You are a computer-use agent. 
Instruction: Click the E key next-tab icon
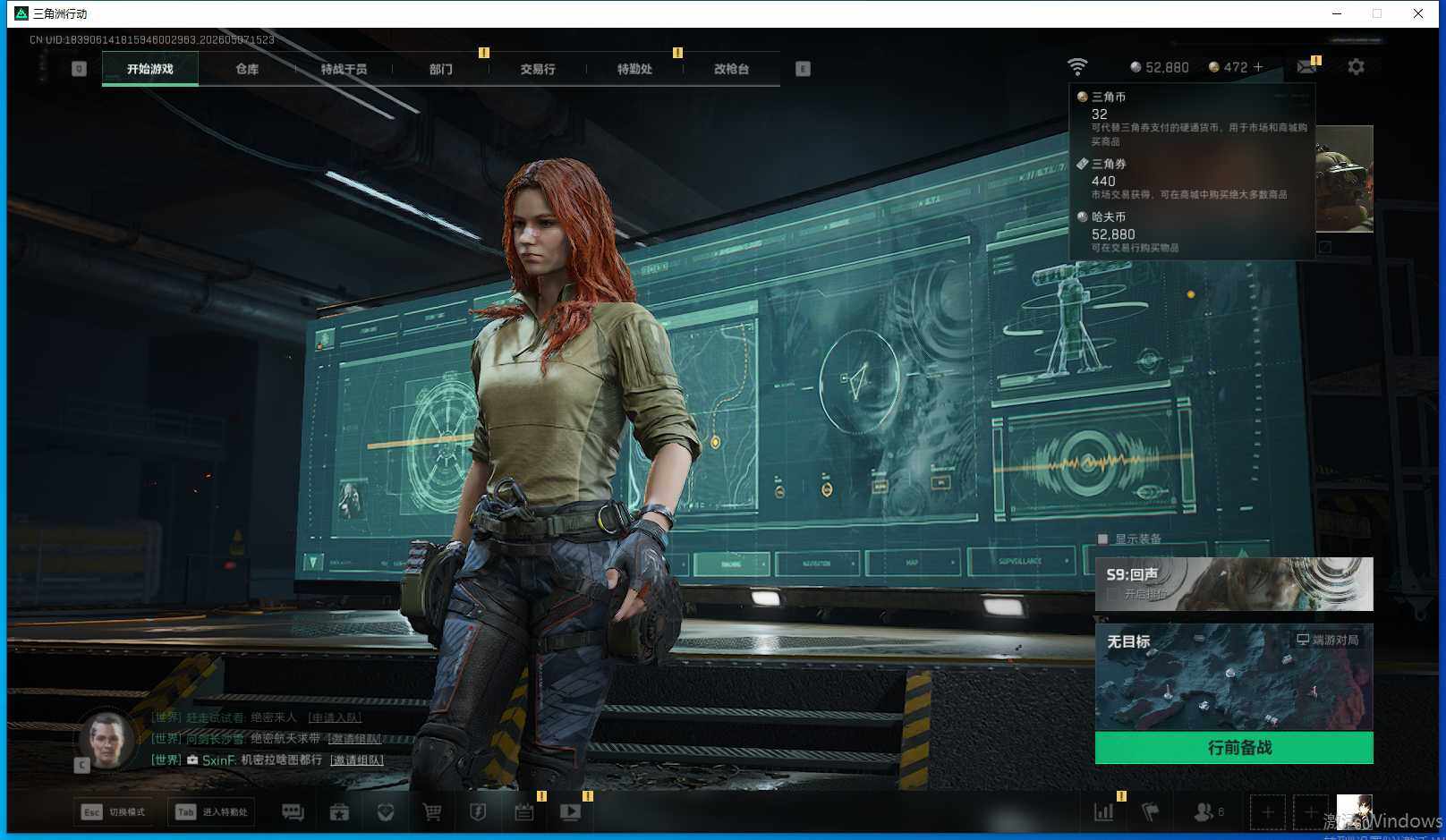tap(803, 69)
